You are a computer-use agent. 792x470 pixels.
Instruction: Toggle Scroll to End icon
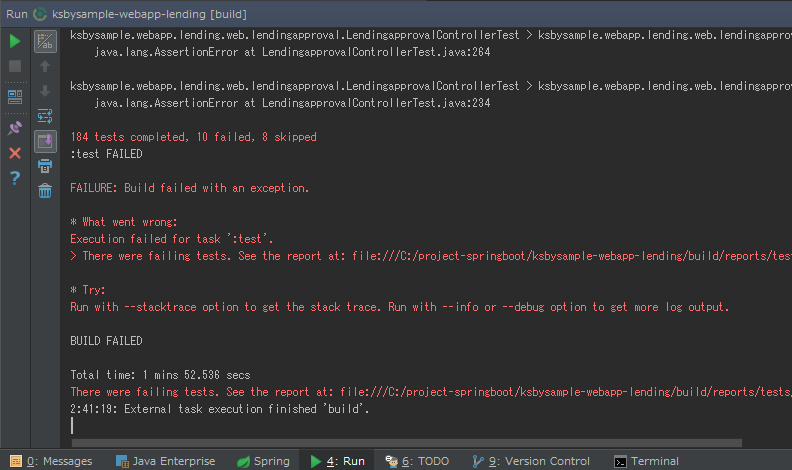click(45, 141)
